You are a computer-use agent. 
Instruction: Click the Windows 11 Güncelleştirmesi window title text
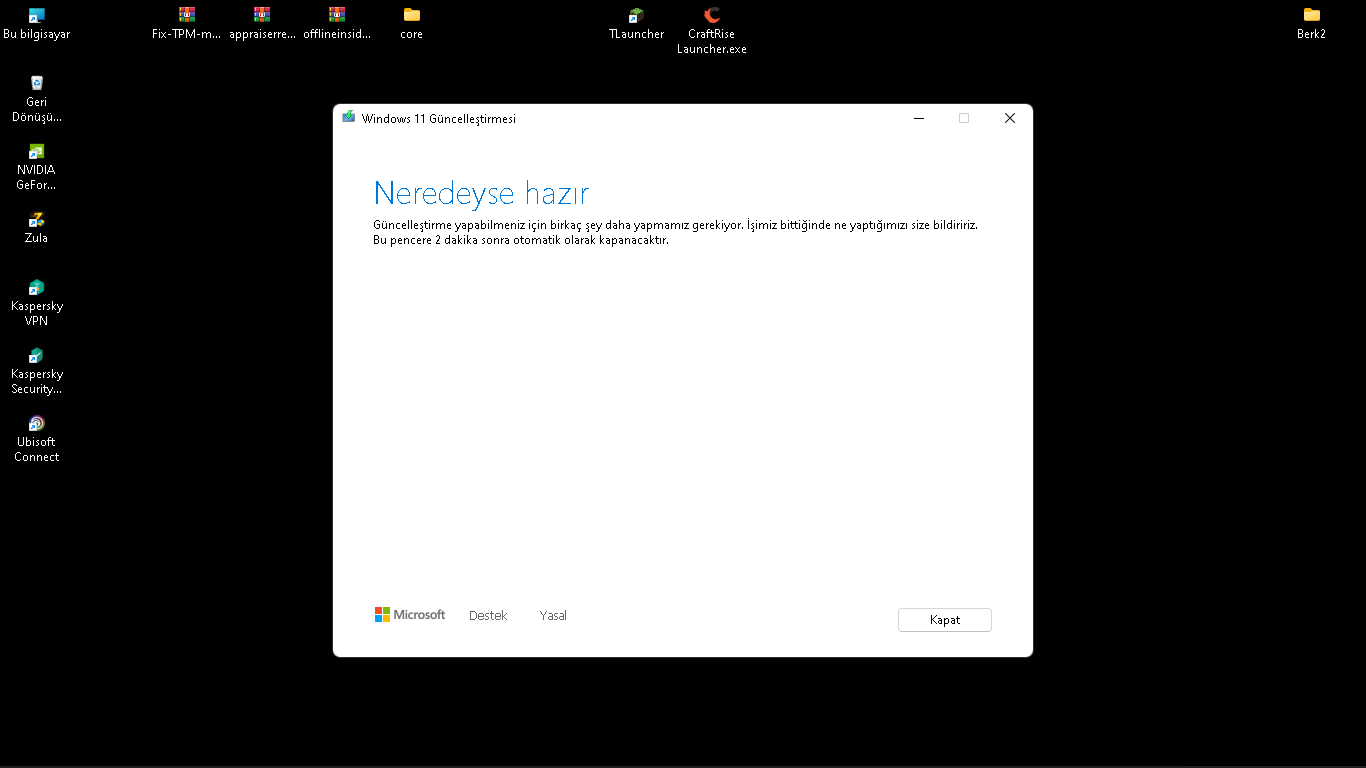click(x=439, y=119)
